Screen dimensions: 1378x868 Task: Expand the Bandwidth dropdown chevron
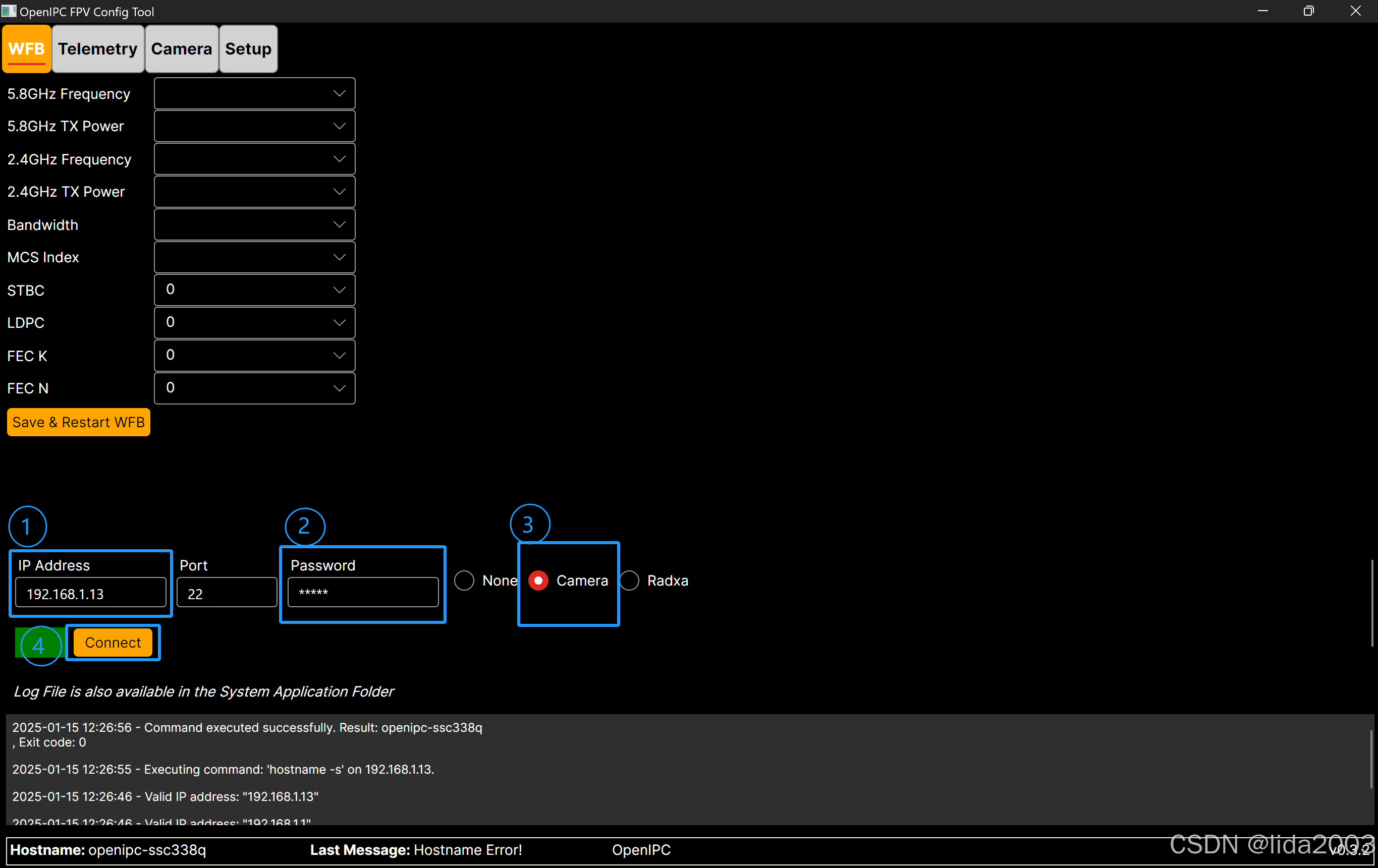tap(339, 224)
